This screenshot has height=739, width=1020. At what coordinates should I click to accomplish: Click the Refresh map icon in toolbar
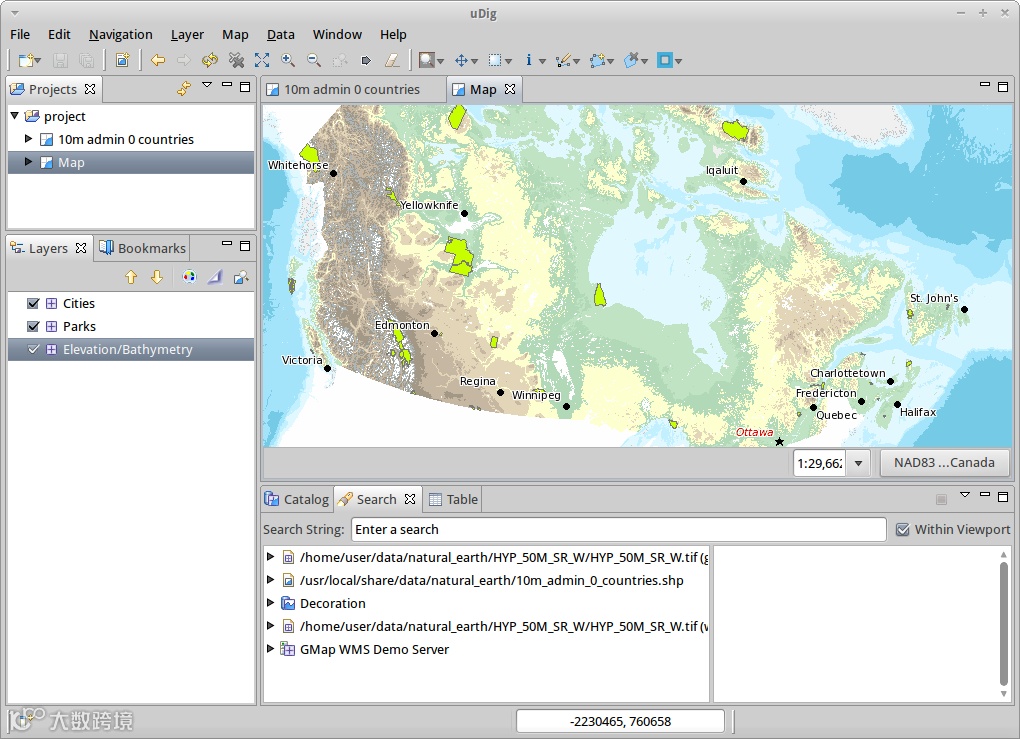coord(210,60)
